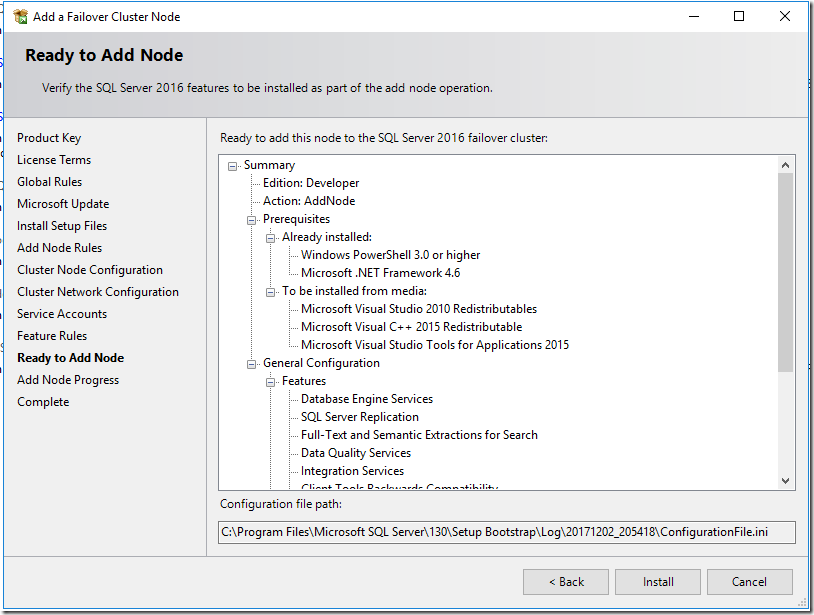Viewport: 814px width, 615px height.
Task: Select Feature Rules step in sidebar
Action: pos(52,336)
